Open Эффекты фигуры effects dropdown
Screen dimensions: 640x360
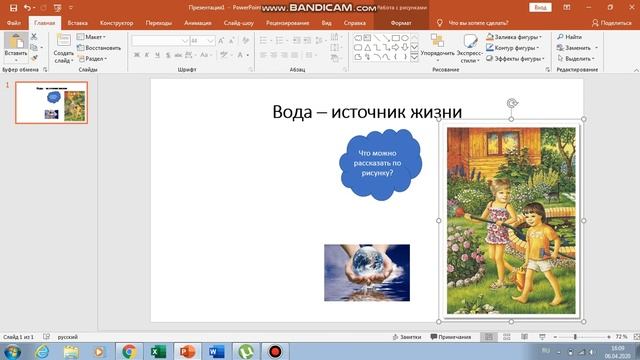coord(515,58)
